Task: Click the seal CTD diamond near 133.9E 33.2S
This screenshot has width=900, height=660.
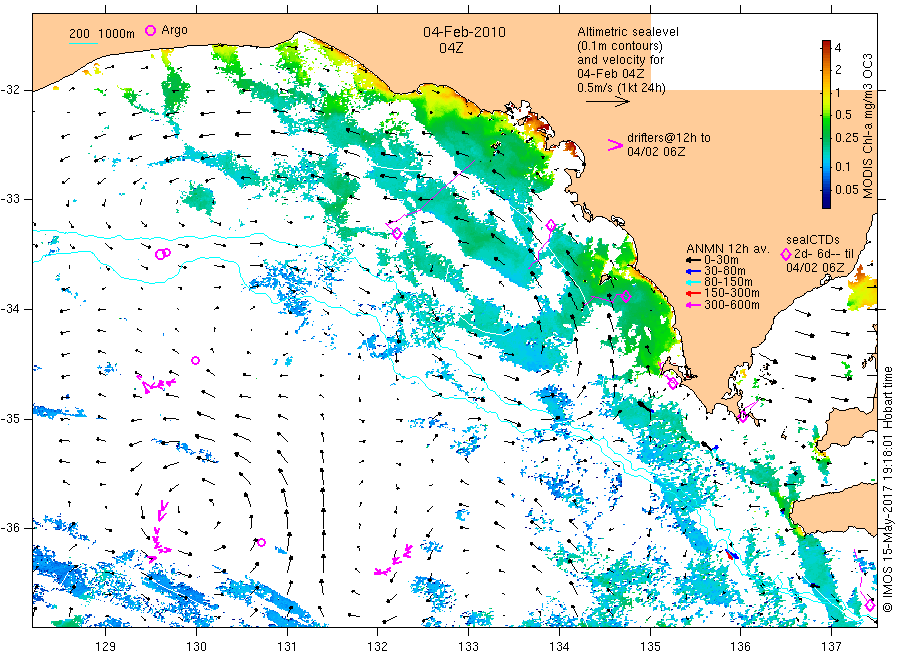Action: (x=551, y=226)
